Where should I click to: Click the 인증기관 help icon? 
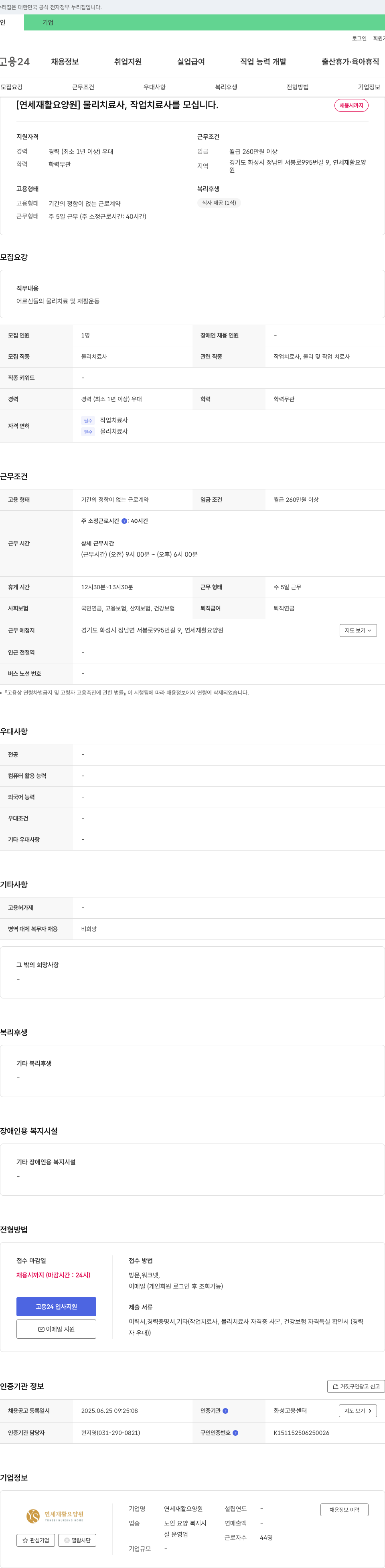pyautogui.click(x=225, y=1410)
